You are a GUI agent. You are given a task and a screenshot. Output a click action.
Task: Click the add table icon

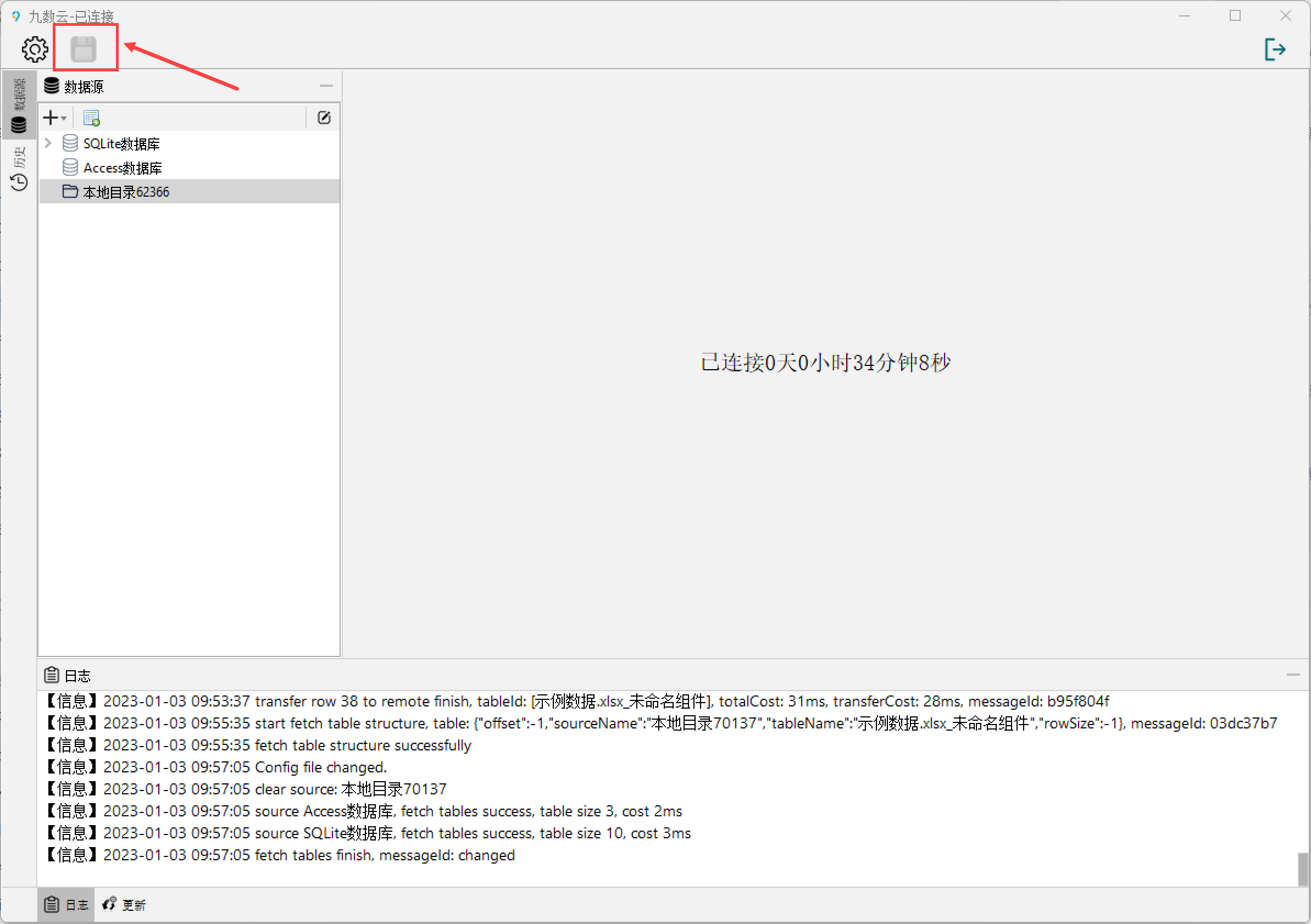tap(91, 118)
